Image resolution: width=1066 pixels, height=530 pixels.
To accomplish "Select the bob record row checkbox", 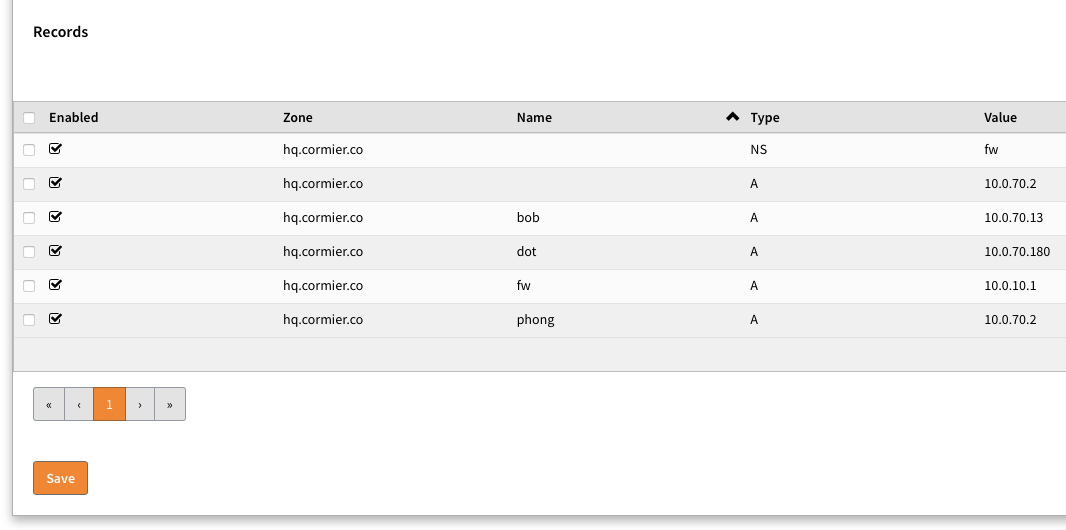I will (29, 218).
